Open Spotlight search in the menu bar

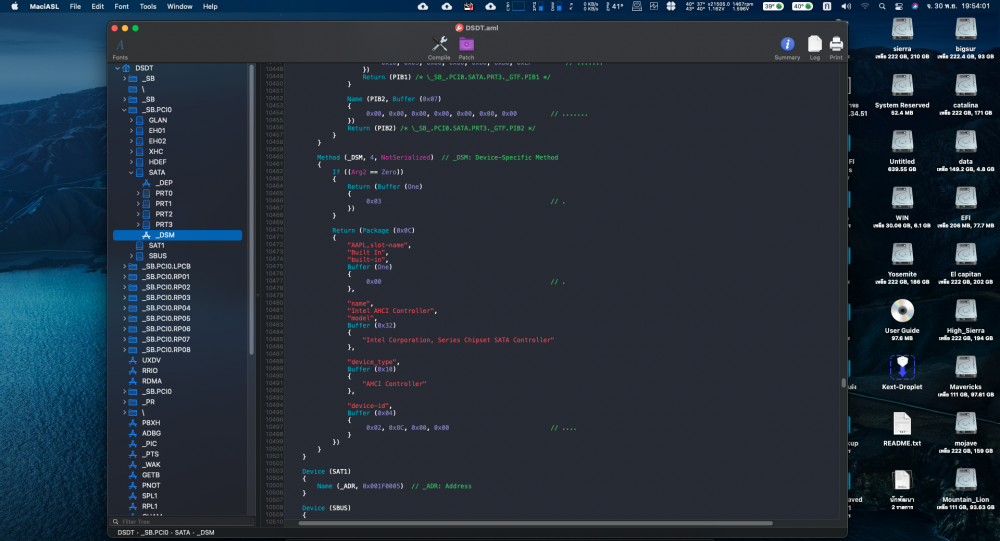pos(882,6)
